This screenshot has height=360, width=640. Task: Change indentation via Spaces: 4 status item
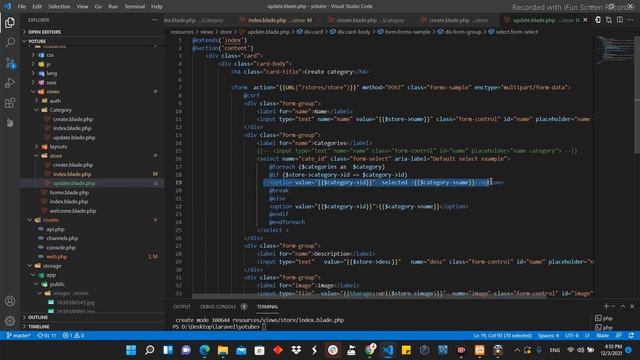tap(548, 336)
